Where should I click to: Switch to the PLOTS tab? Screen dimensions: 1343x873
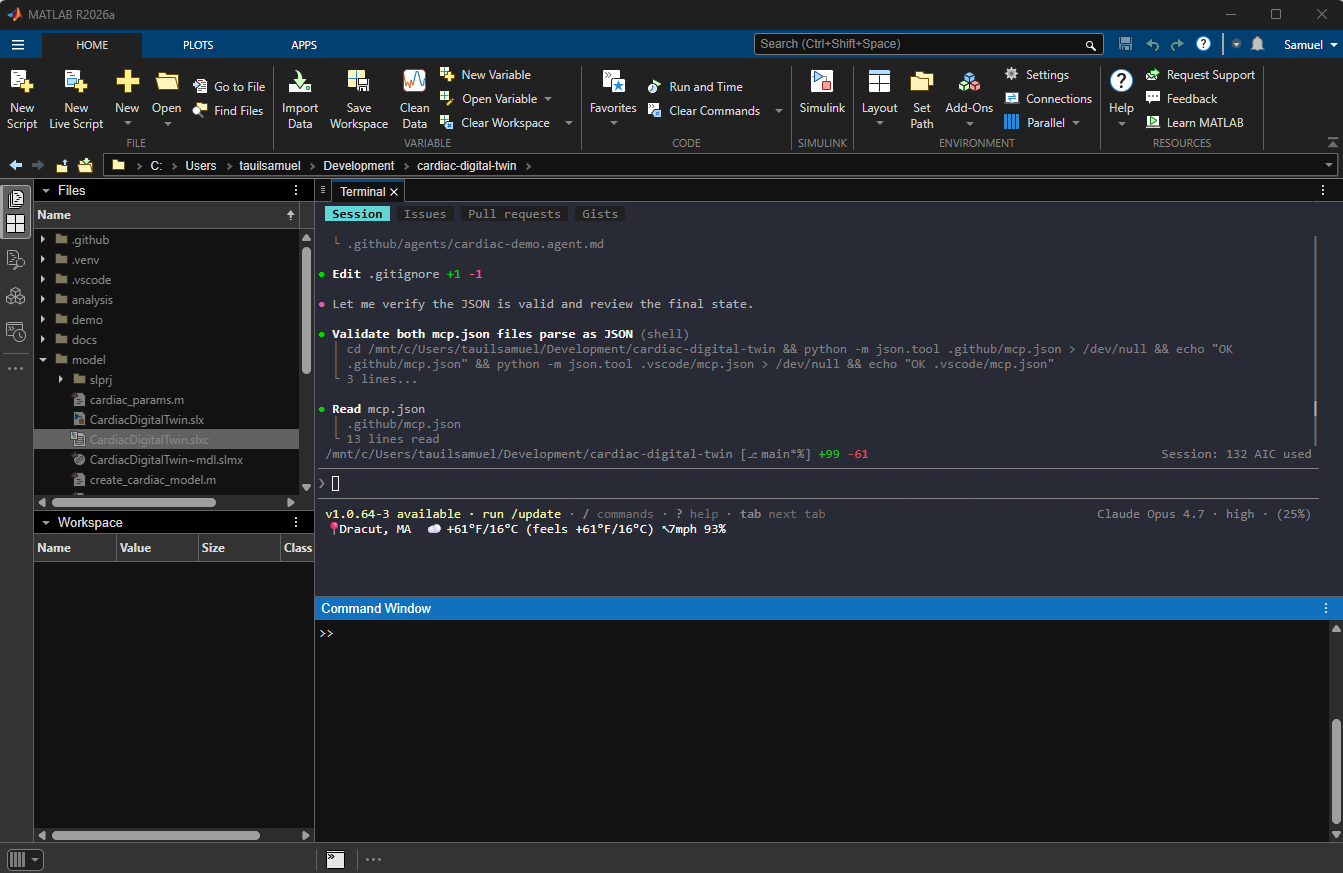pos(198,45)
